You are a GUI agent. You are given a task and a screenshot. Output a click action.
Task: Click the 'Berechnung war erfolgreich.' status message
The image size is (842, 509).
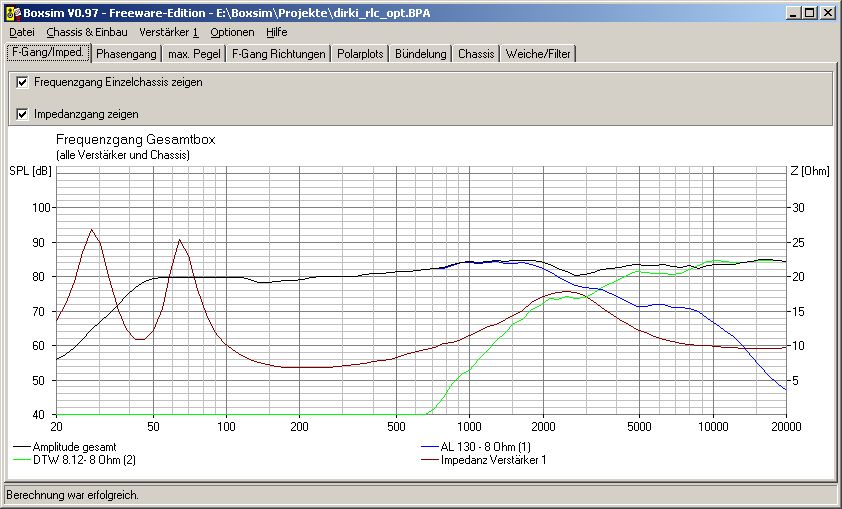pyautogui.click(x=72, y=495)
